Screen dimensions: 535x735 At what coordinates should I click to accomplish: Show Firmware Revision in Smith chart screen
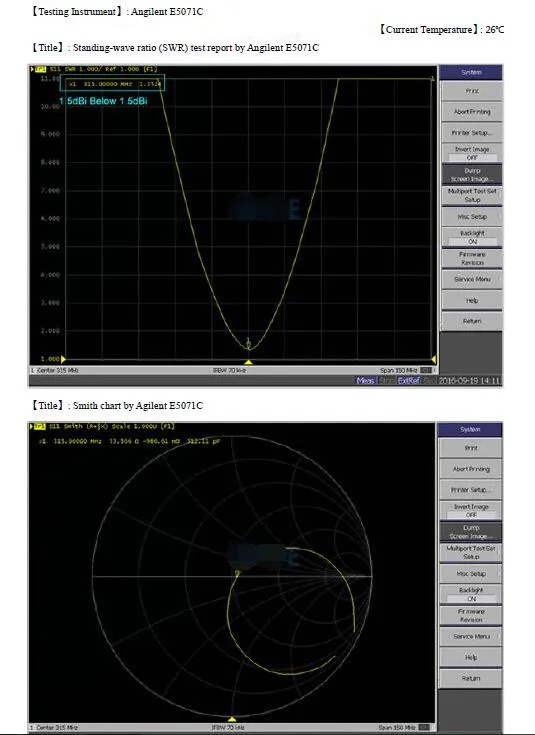tap(471, 615)
